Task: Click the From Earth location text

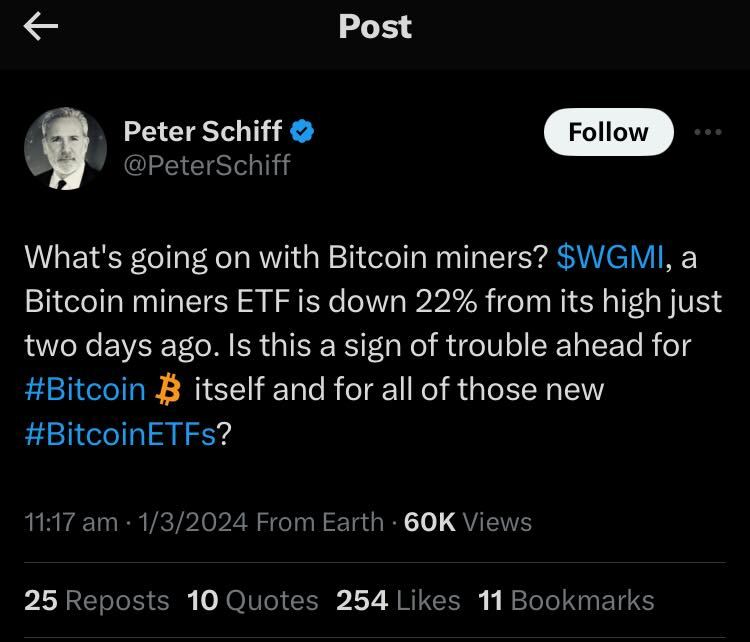Action: click(320, 522)
